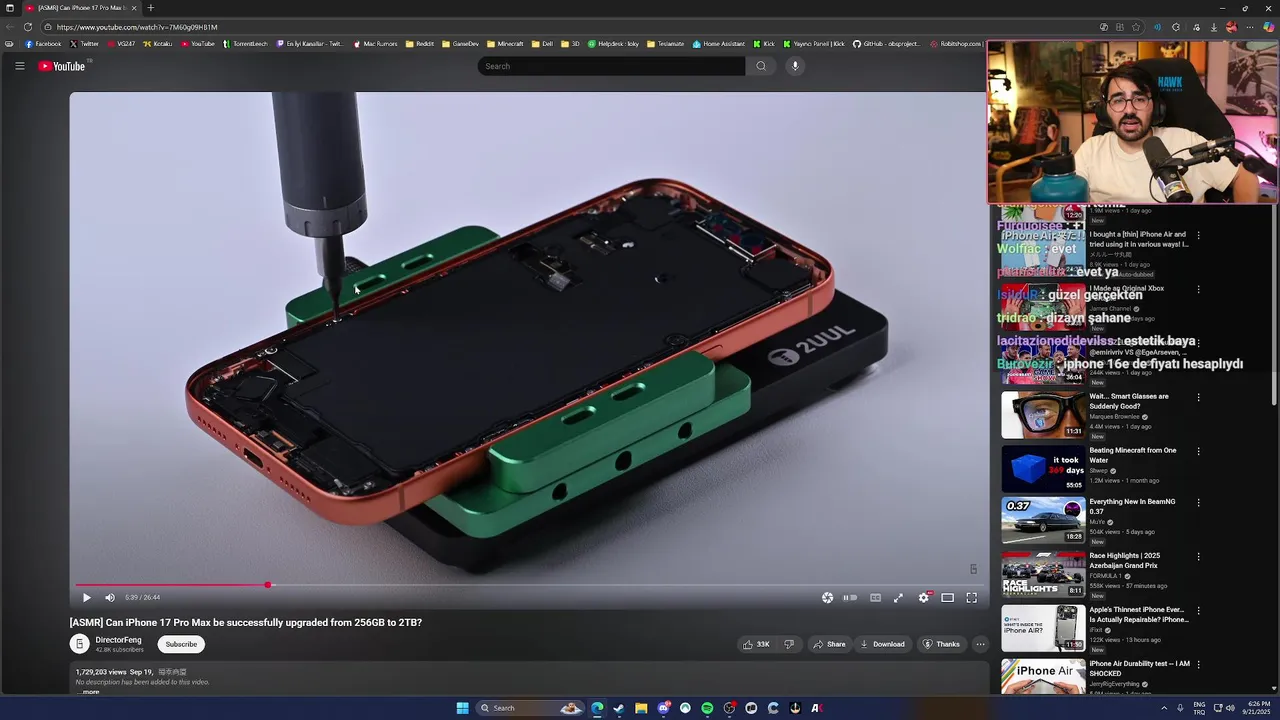This screenshot has height=720, width=1280.
Task: Expand the 3D bookmarks folder
Action: 570,44
